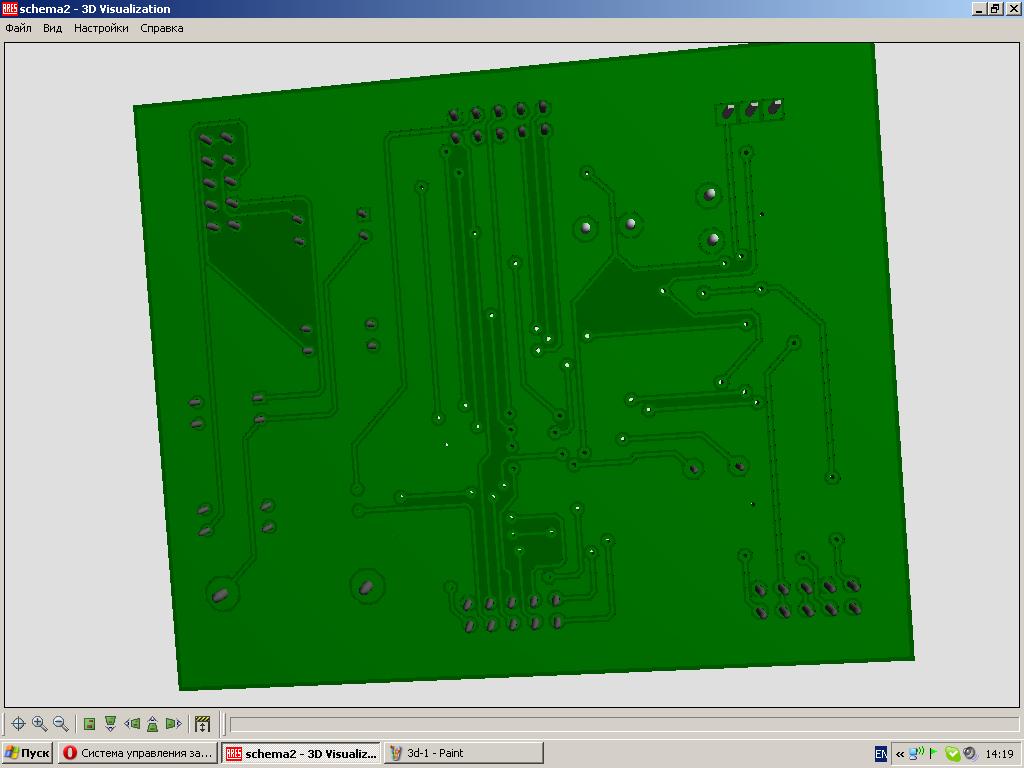Select the back view icon

(152, 724)
